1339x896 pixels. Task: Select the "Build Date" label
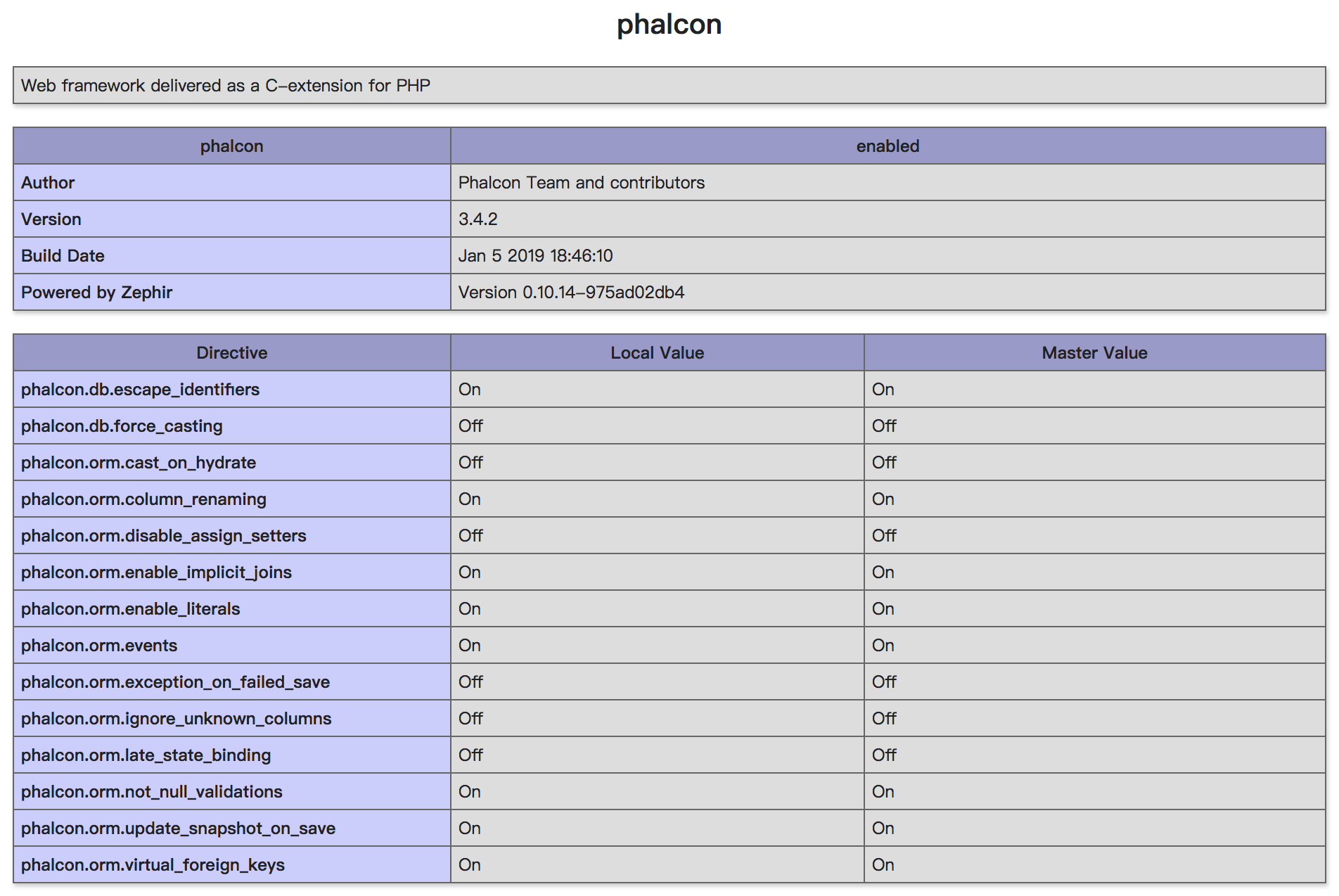tap(63, 256)
